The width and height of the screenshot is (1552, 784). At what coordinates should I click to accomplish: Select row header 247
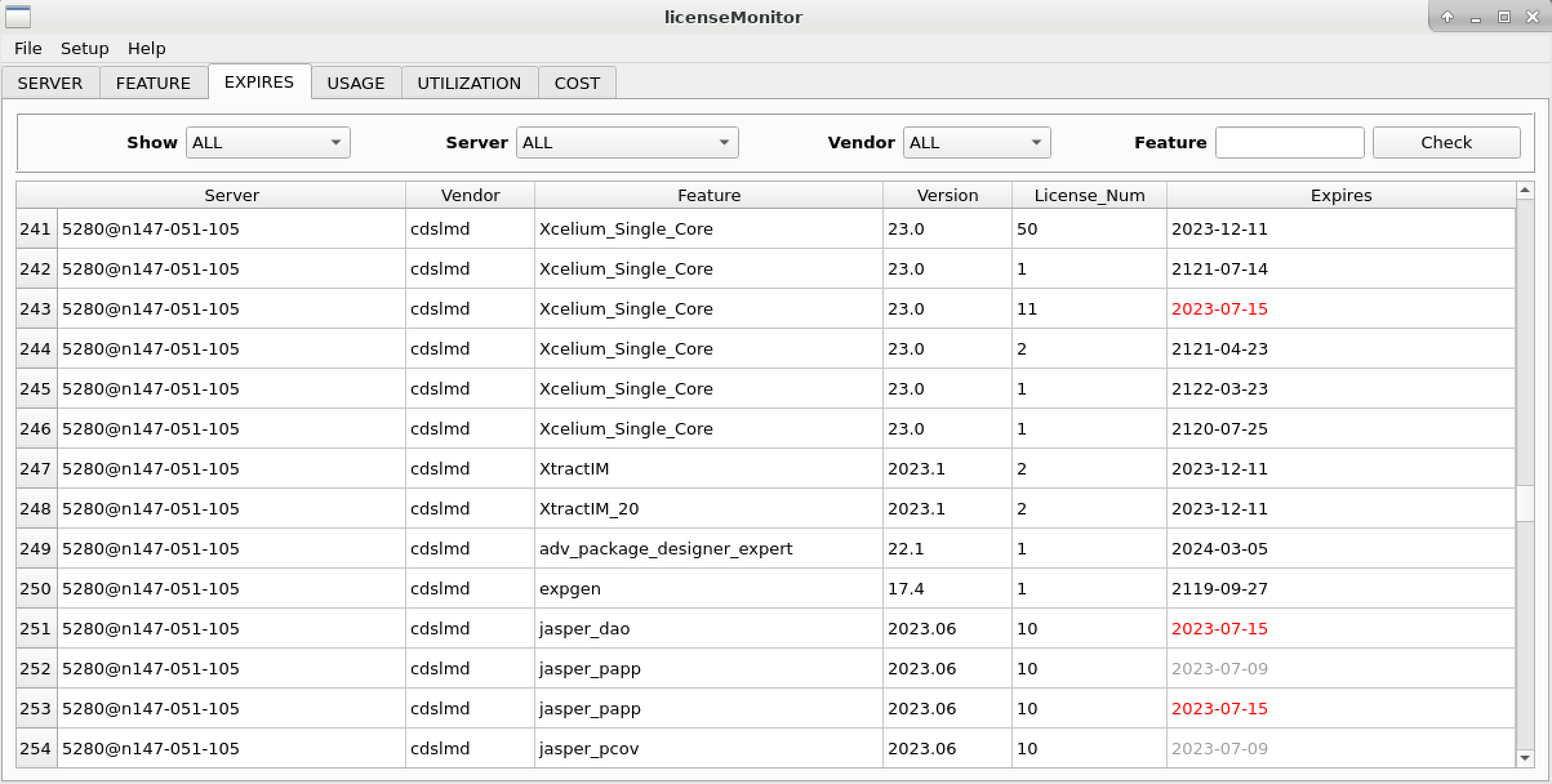[37, 469]
